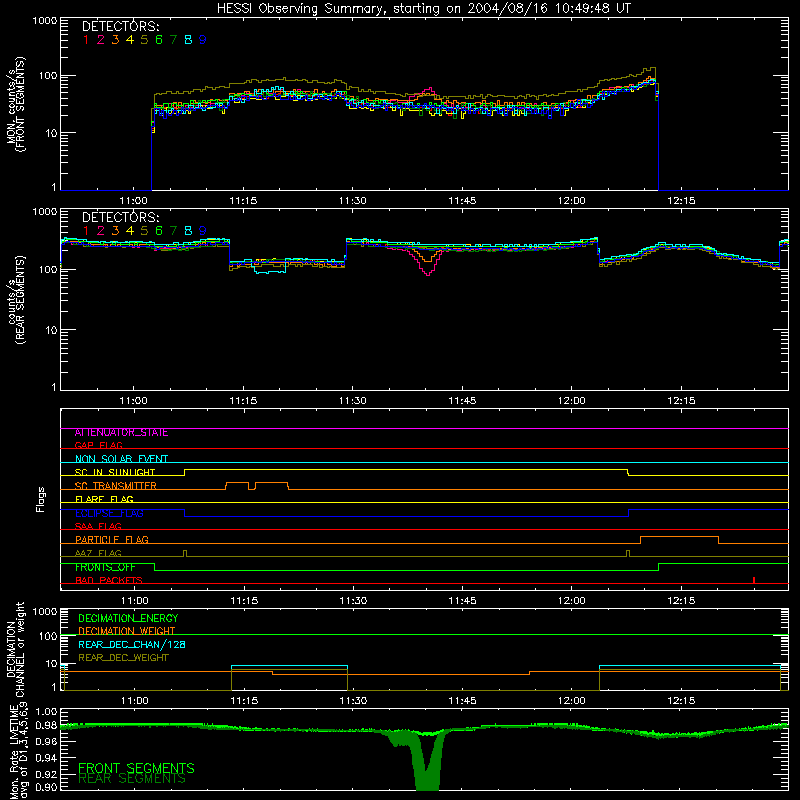Click the 11:00 tick label under the rear segments plot
The image size is (800, 800).
point(134,401)
